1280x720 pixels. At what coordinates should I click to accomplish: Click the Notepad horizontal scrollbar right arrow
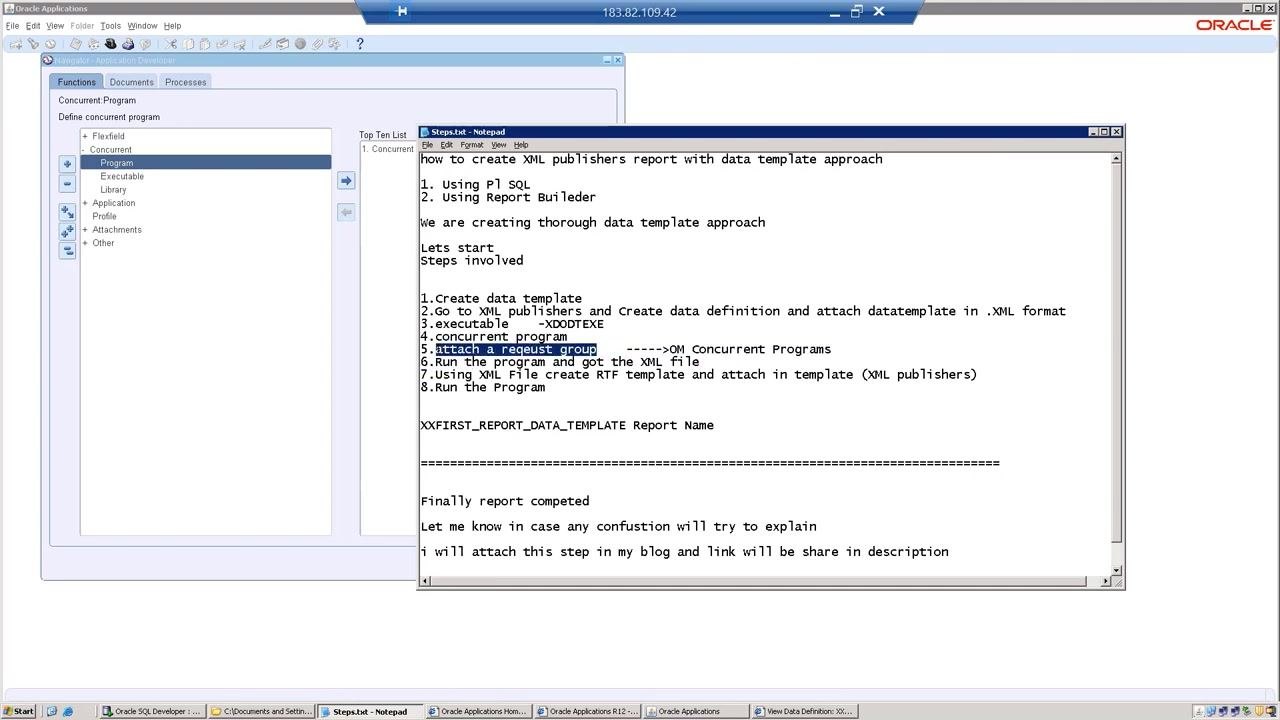point(1105,581)
